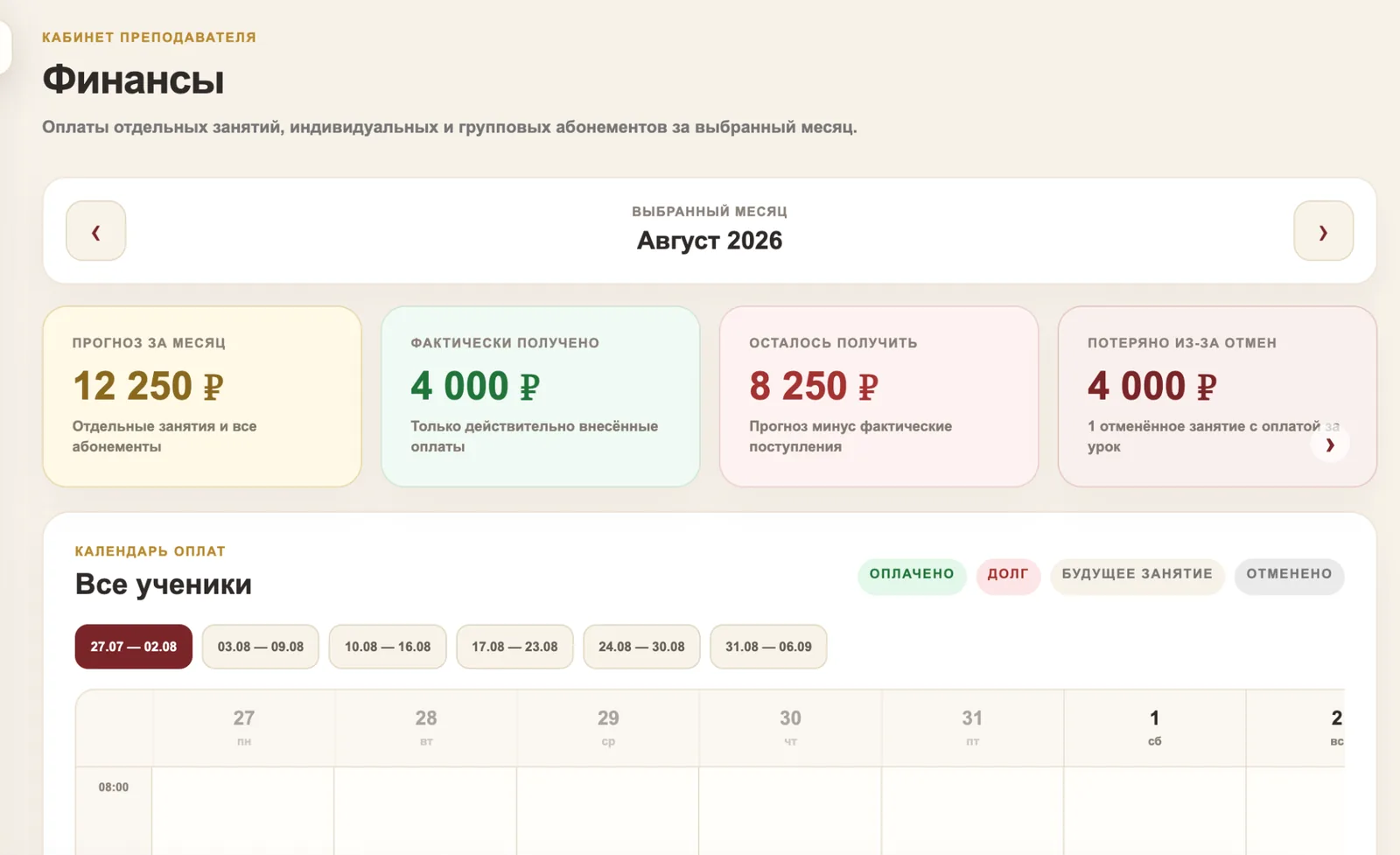Viewport: 1400px width, 855px height.
Task: Click the Кабинет преподавателя breadcrumb label
Action: tap(149, 38)
